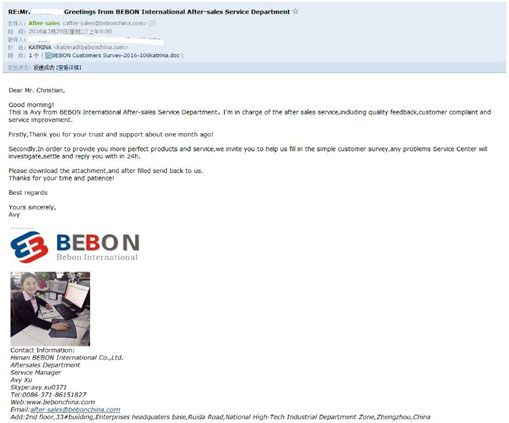Open the contact card icon beside sender address

152,23
